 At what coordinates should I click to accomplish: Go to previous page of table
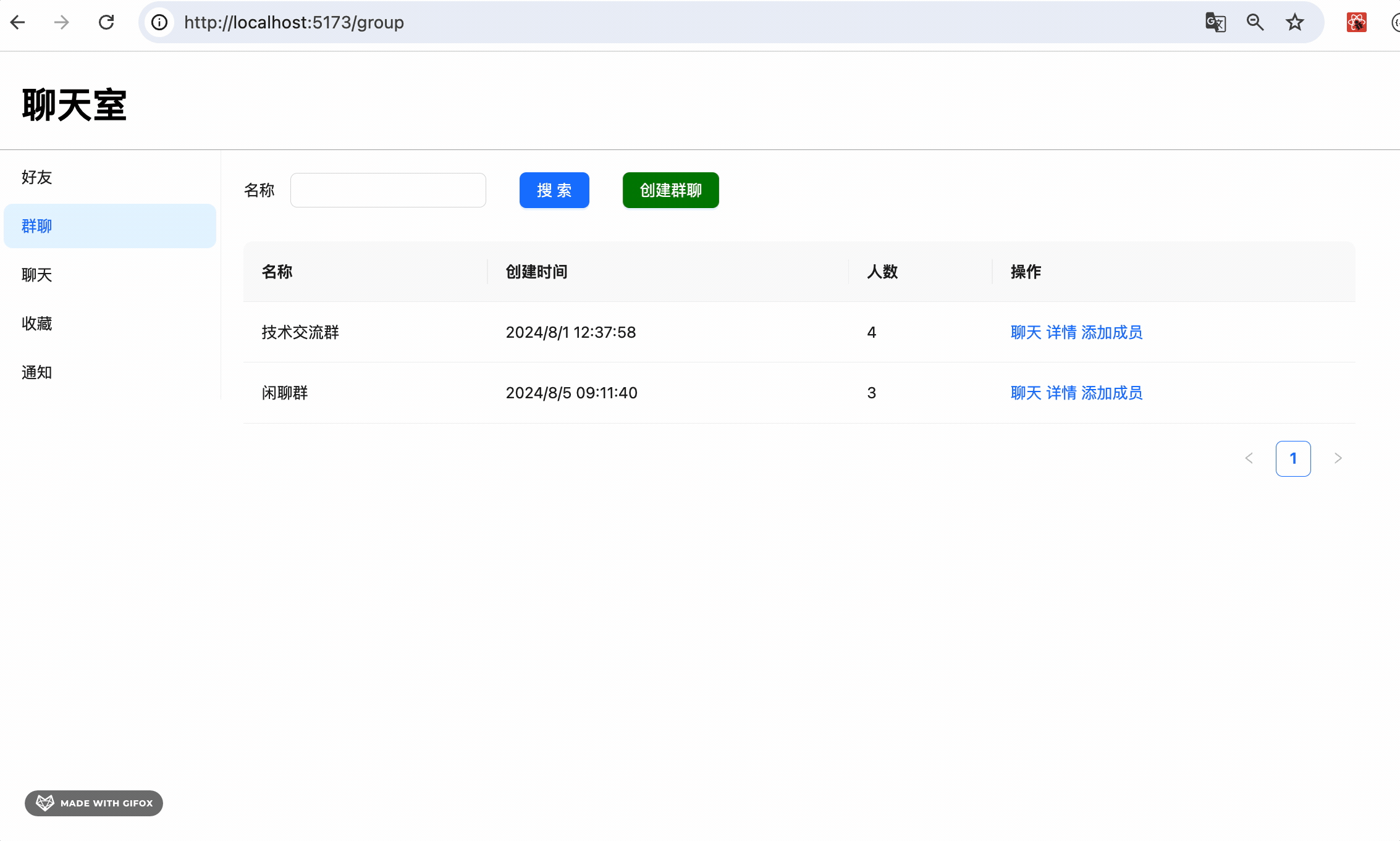[1249, 458]
